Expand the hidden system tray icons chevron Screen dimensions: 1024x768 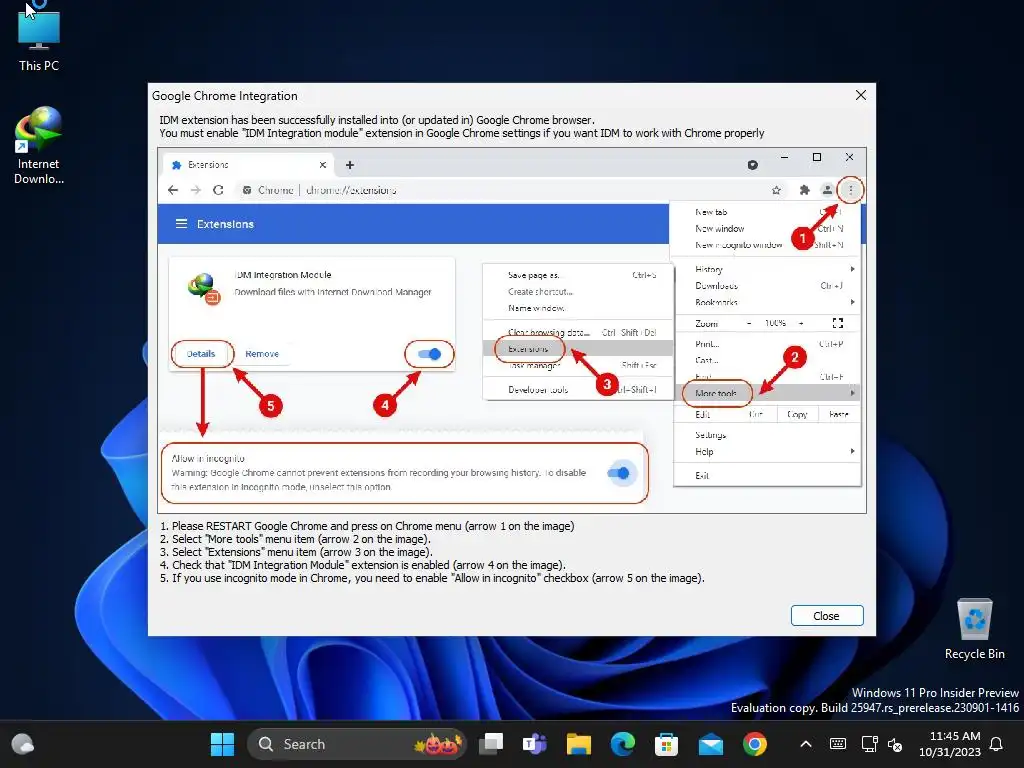click(806, 744)
